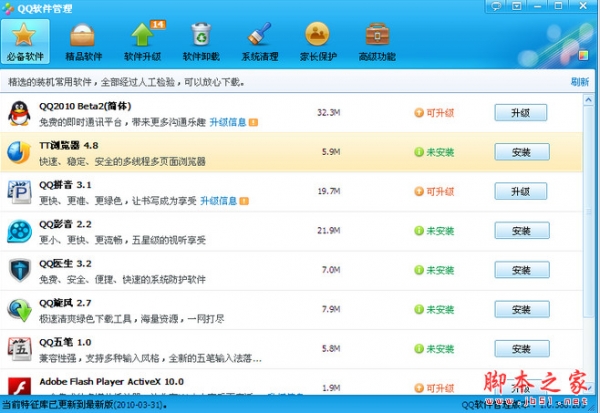This screenshot has height=413, width=600.
Task: Select the QQ拼音 3.1 title
Action: click(65, 185)
